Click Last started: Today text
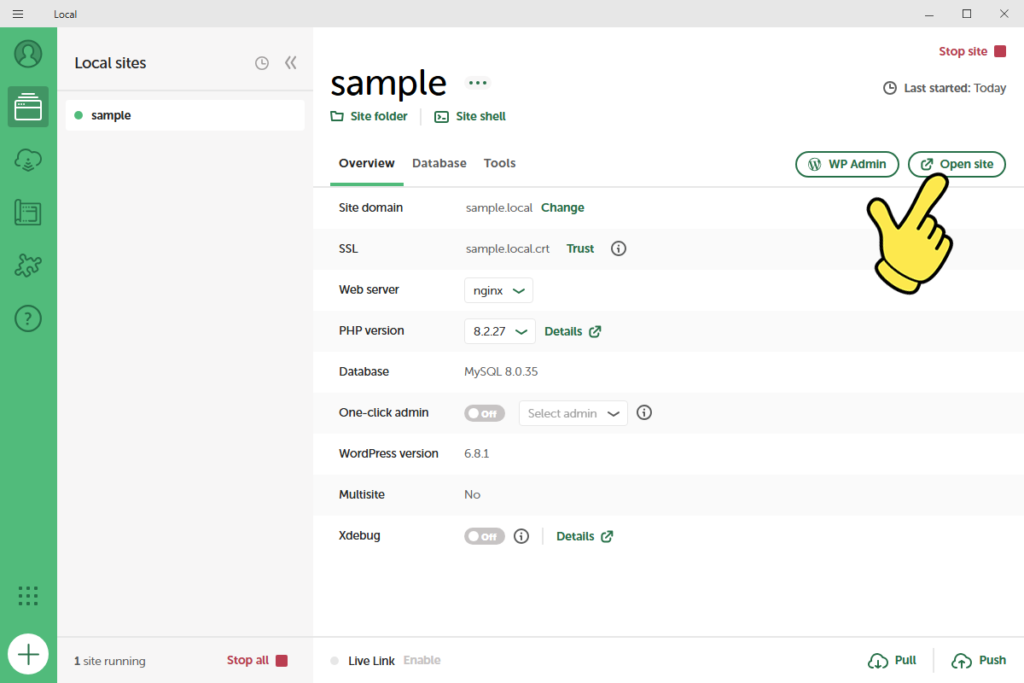 (x=955, y=88)
